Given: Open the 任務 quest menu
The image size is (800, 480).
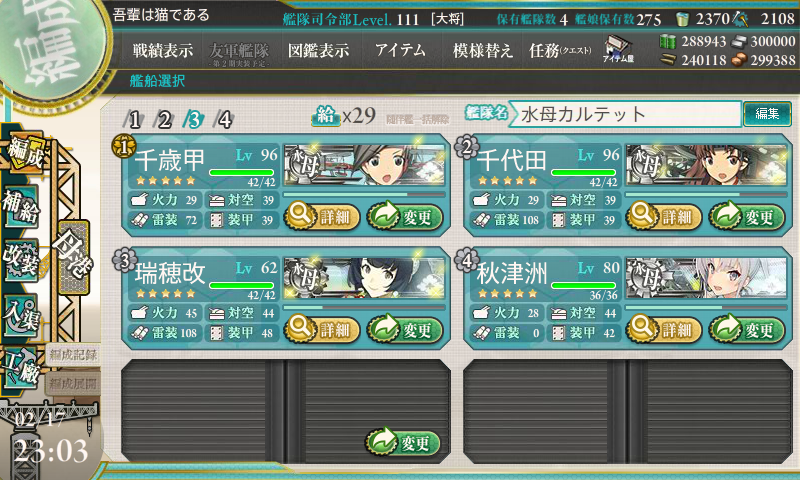Looking at the screenshot, I should click(x=560, y=50).
